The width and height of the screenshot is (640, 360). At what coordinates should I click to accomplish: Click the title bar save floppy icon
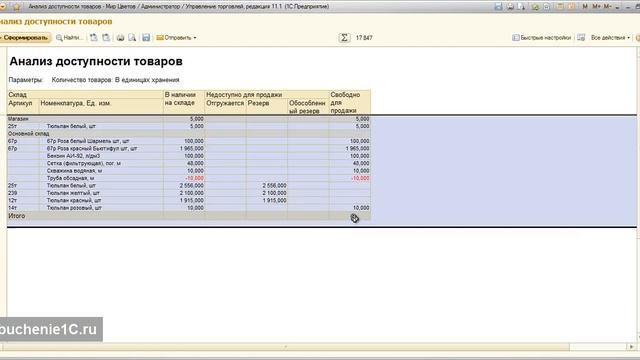pyautogui.click(x=498, y=7)
